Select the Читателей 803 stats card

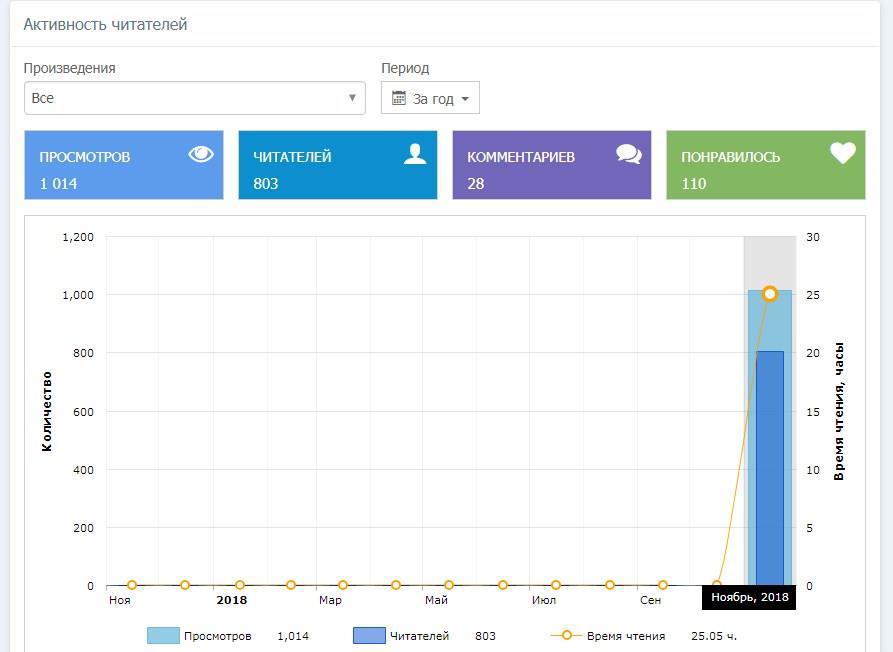click(337, 165)
